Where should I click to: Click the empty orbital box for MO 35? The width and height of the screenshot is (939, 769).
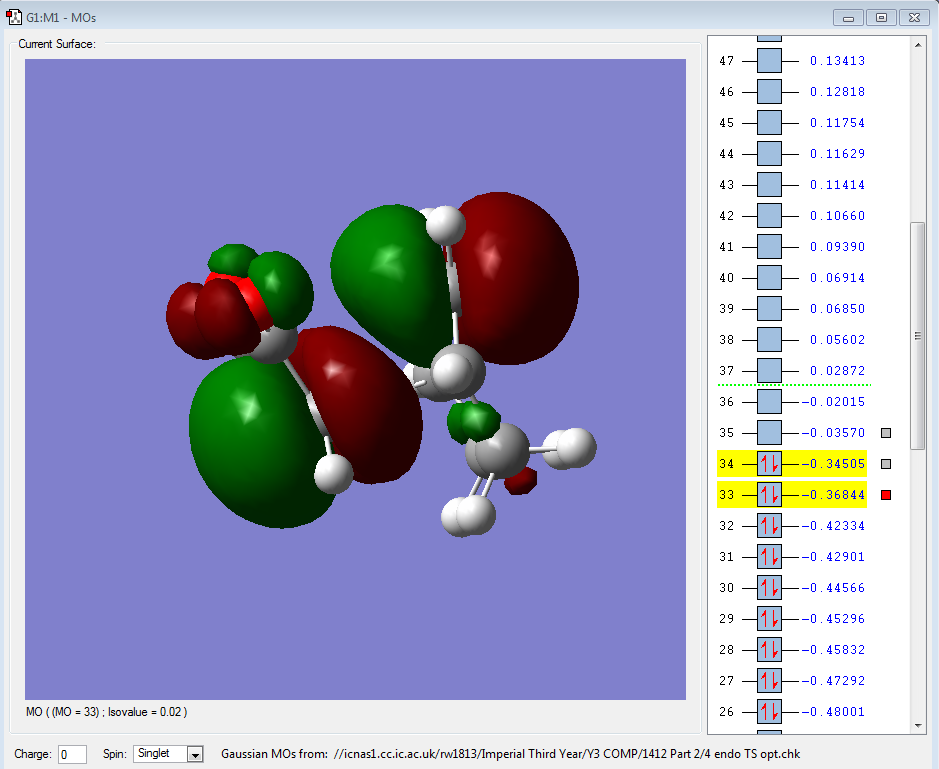click(x=769, y=433)
